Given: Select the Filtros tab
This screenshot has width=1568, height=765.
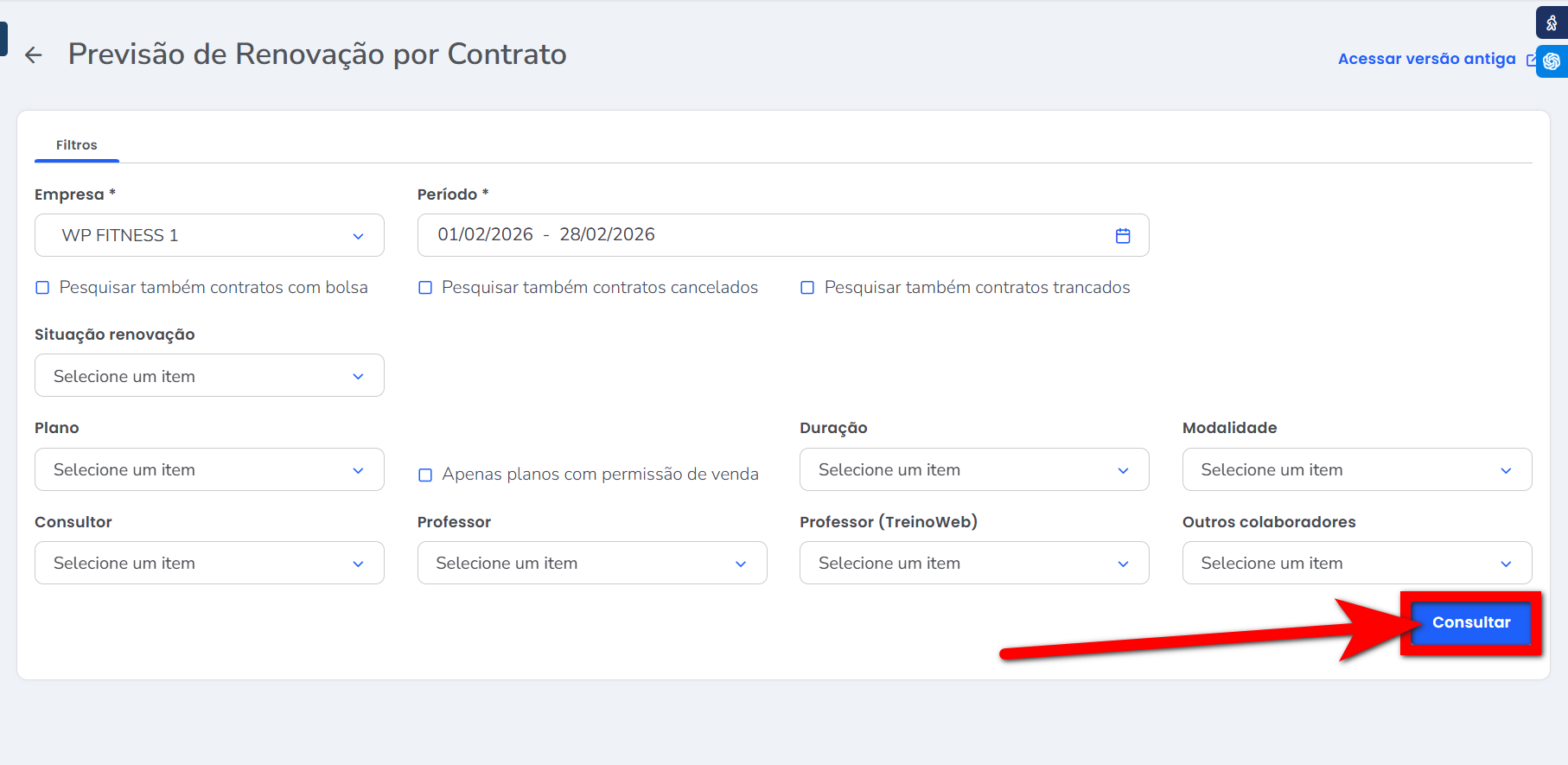Looking at the screenshot, I should 76,145.
